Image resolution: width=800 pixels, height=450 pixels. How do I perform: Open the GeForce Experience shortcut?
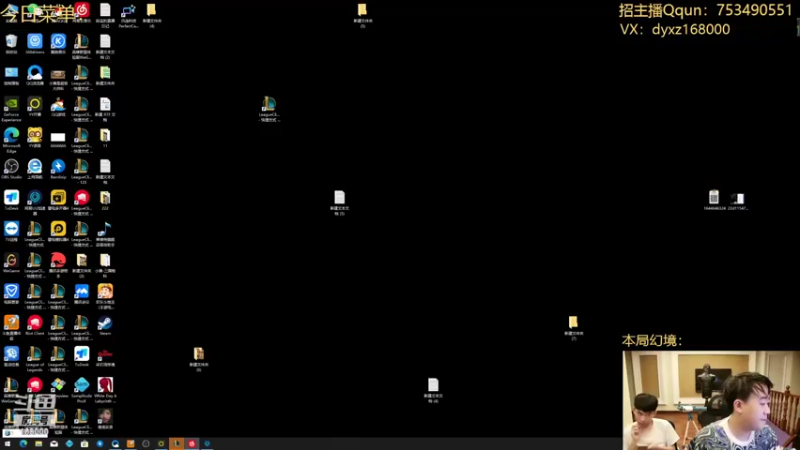point(11,109)
